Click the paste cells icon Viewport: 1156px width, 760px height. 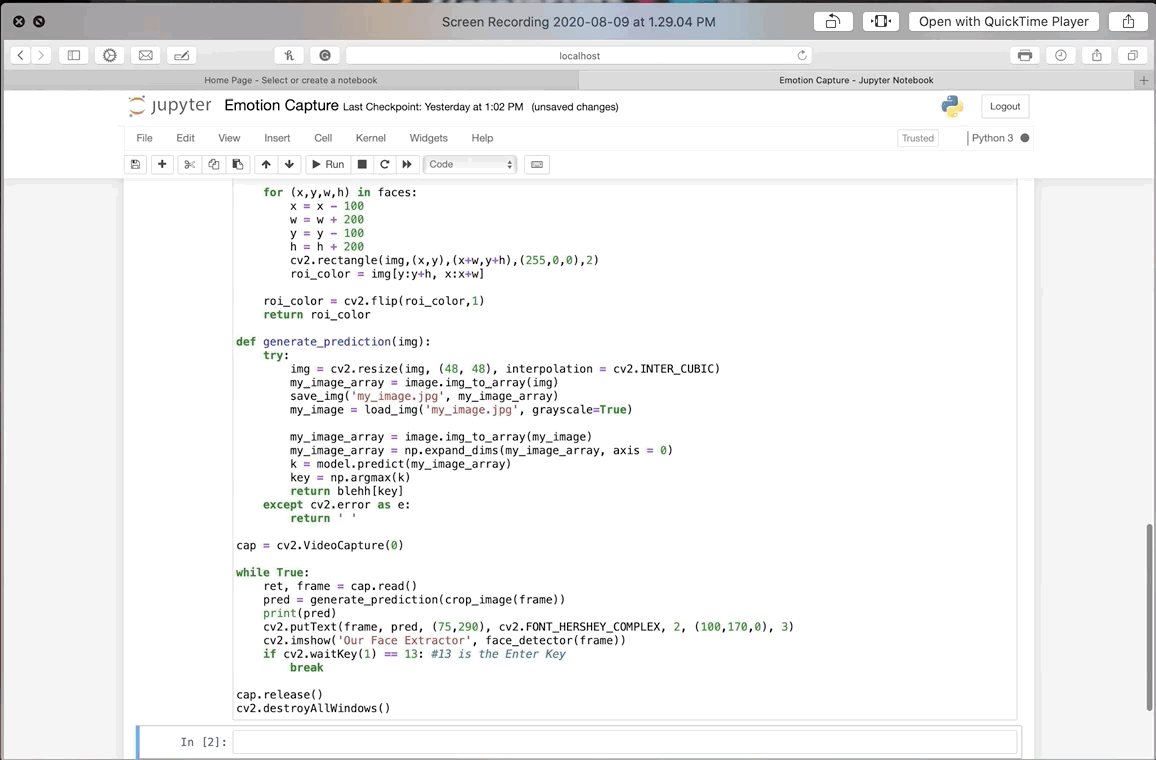(x=237, y=164)
